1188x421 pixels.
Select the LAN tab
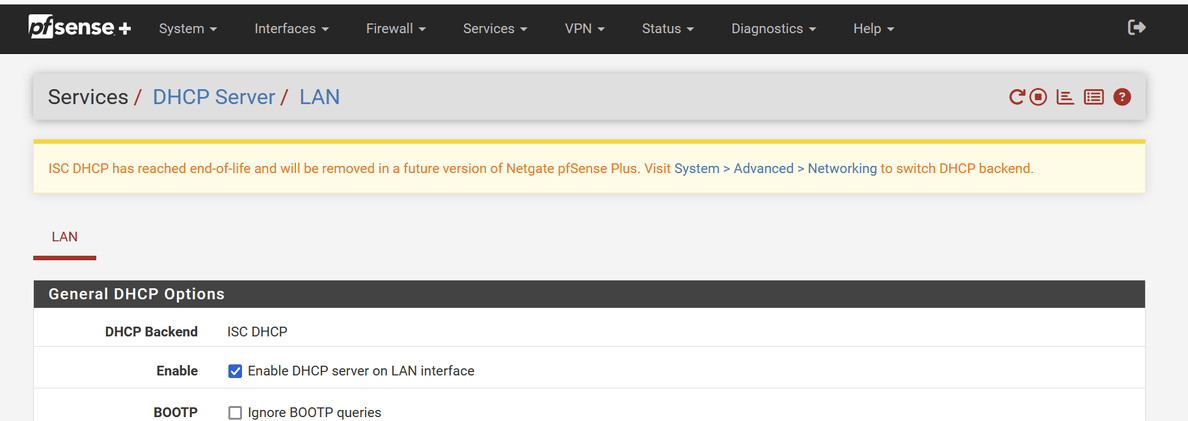pos(64,237)
